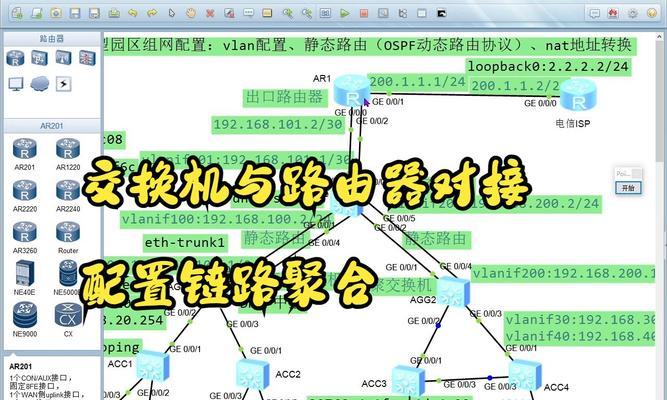Select the PC terminal device category

click(x=16, y=84)
